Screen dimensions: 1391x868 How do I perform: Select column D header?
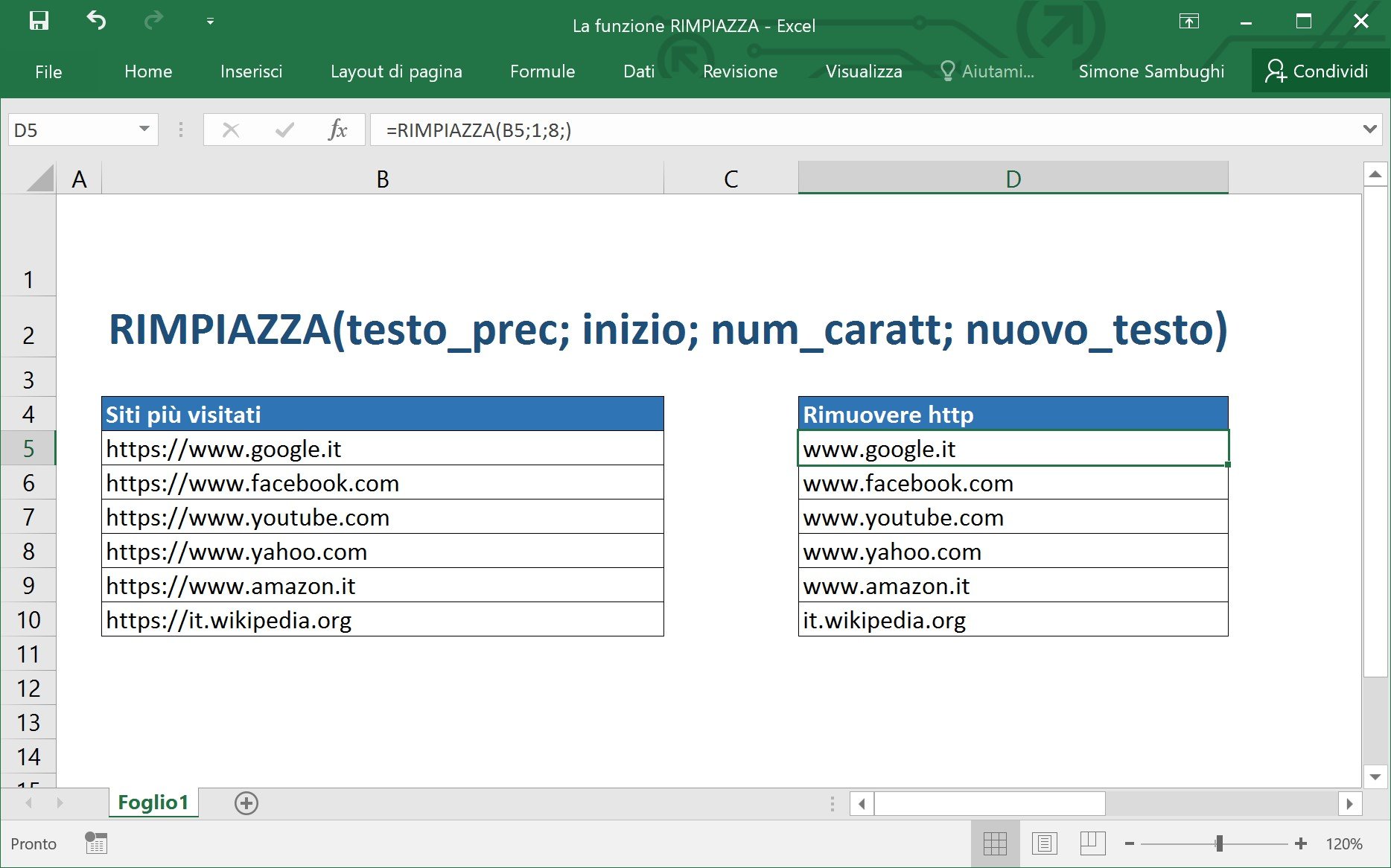click(1013, 179)
